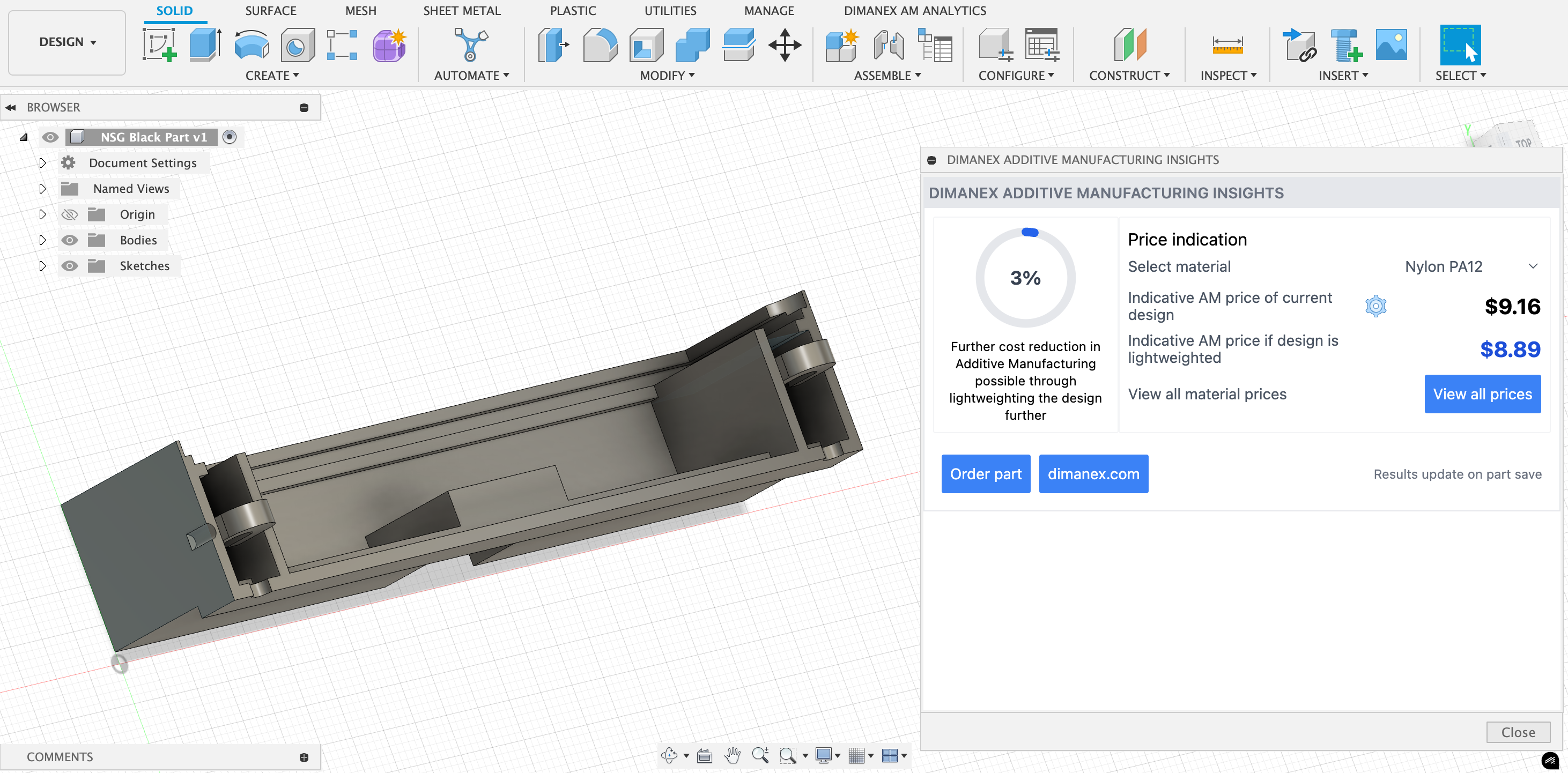Click the Insert Decal image icon
The height and width of the screenshot is (773, 1568).
[1391, 45]
